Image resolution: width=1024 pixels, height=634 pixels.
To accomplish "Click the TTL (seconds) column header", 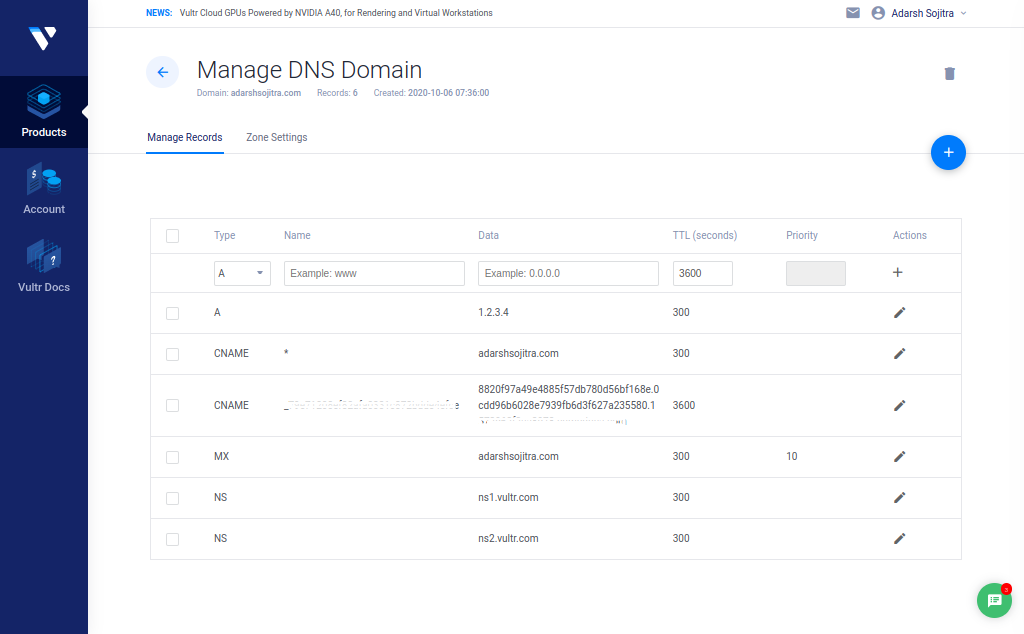I will tap(705, 235).
